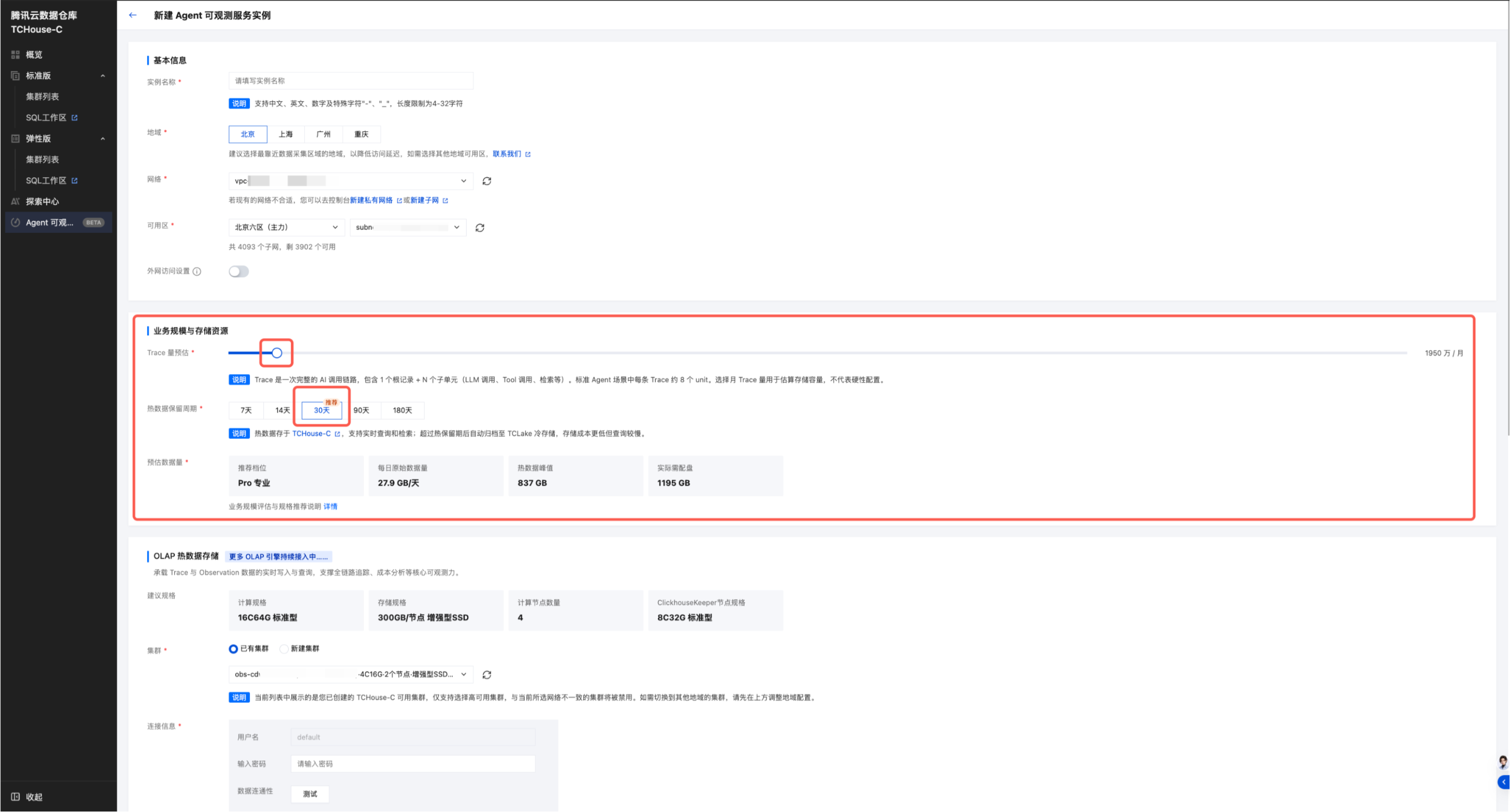
Task: Select the 已有集群 radio button
Action: pos(233,648)
